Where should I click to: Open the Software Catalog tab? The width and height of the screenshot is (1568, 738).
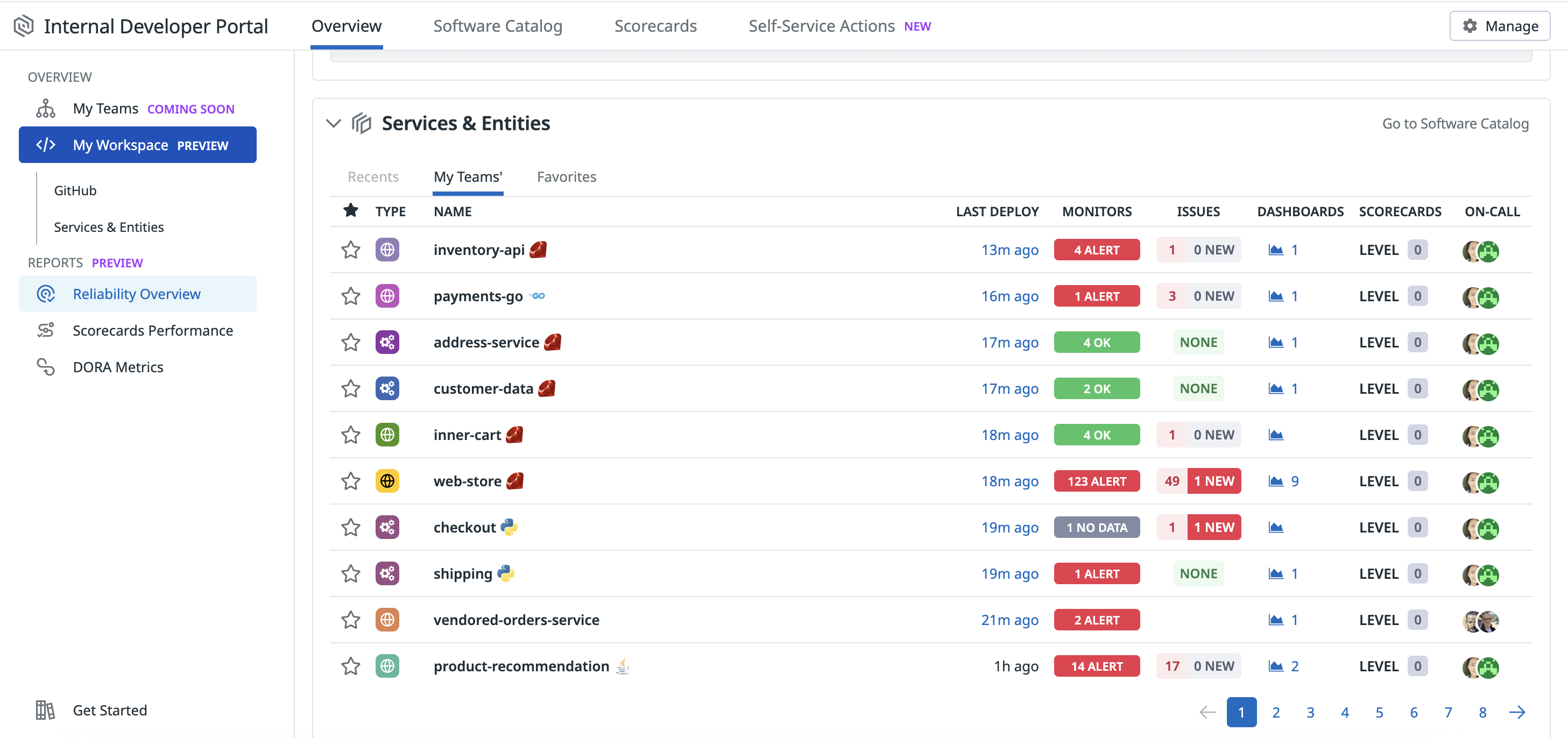pos(497,26)
